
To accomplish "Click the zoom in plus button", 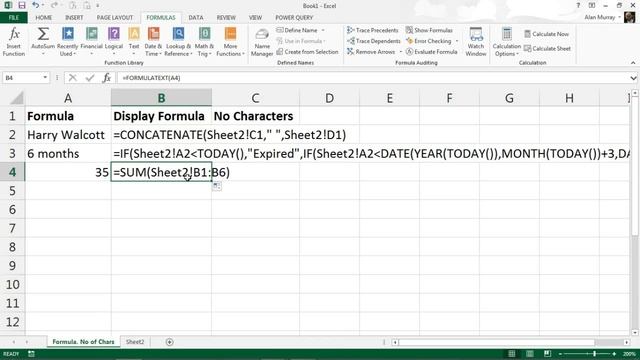I will [615, 354].
